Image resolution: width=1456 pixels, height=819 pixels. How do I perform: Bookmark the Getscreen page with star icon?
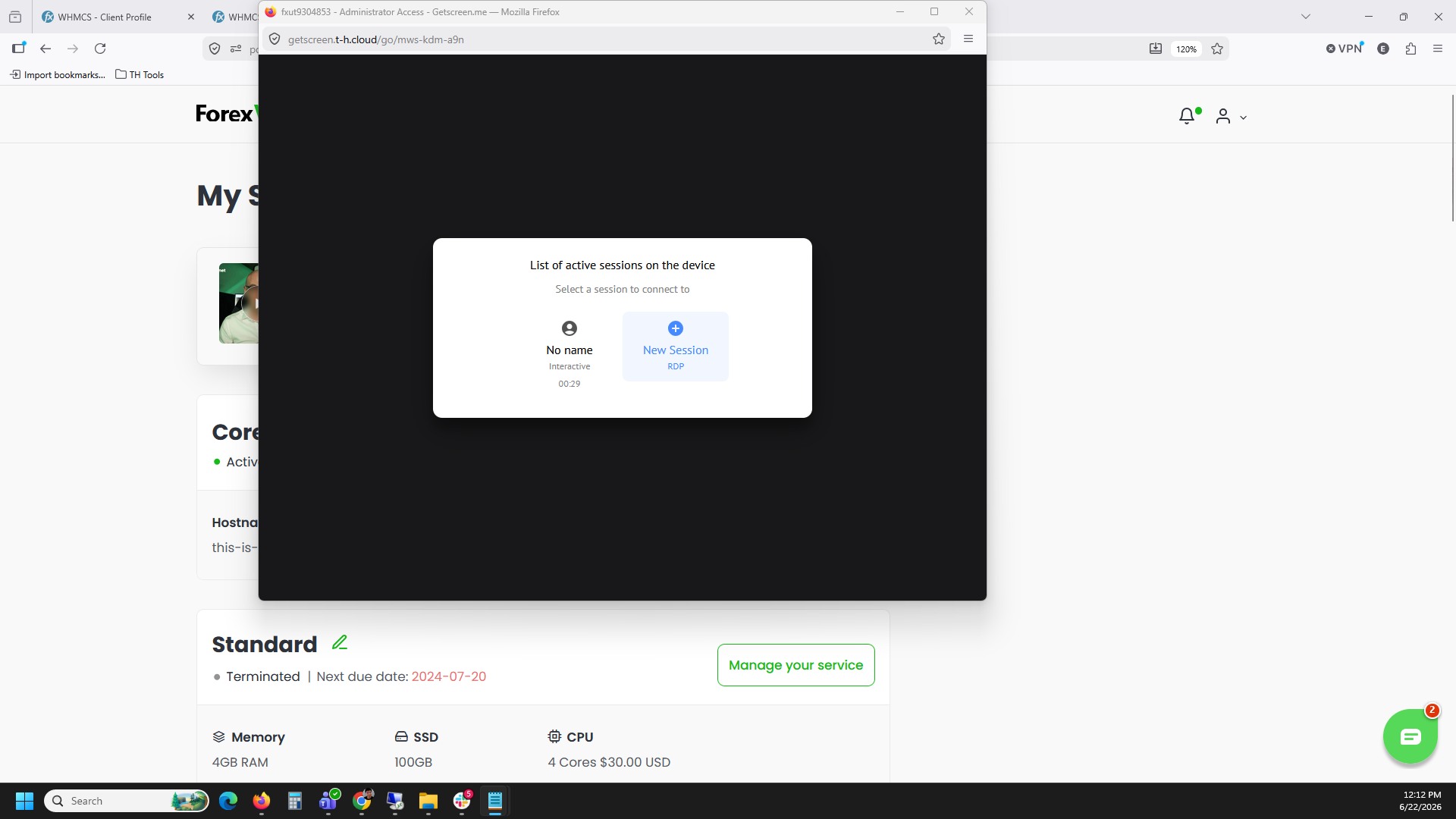(x=939, y=39)
